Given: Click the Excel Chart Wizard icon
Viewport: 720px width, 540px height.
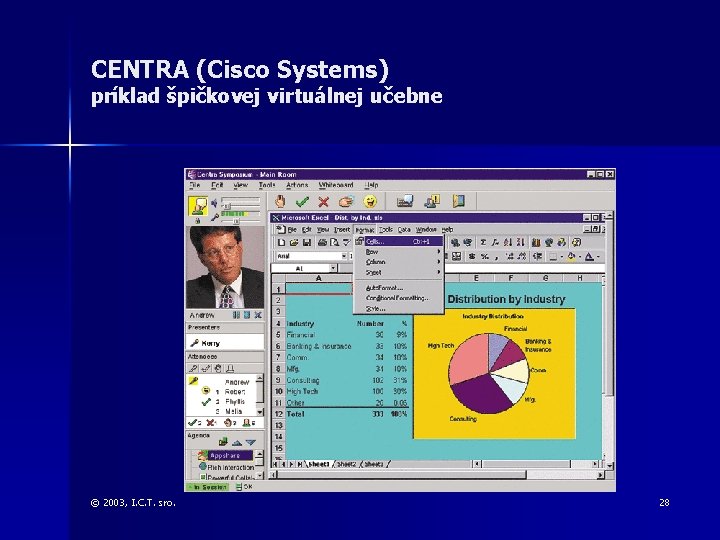Looking at the screenshot, I should coord(535,242).
